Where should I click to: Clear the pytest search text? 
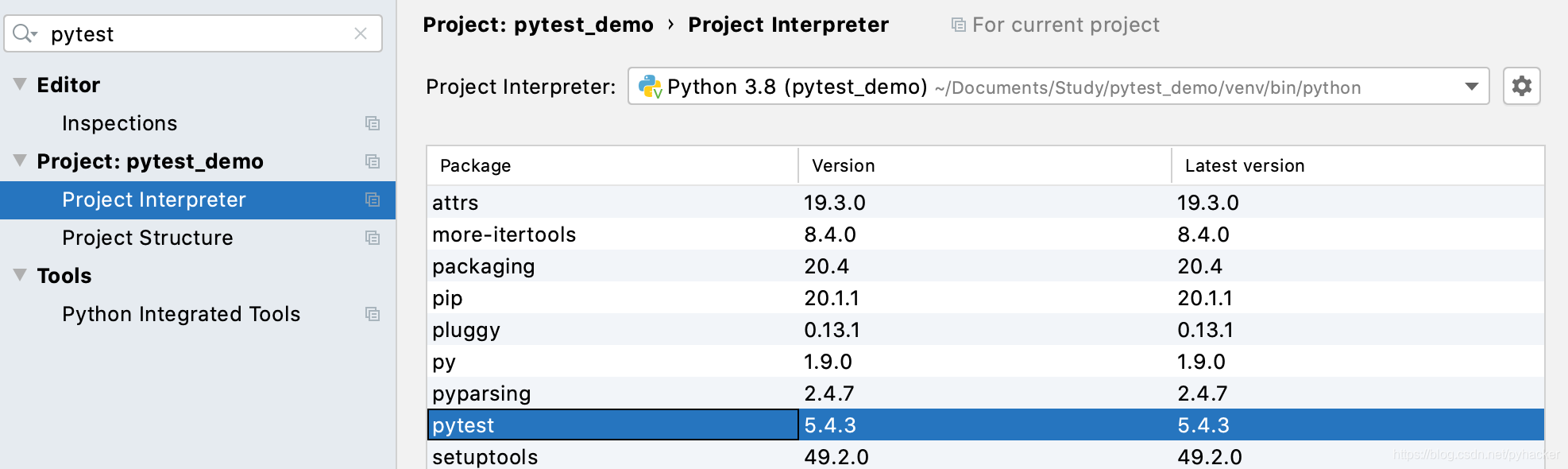click(361, 33)
